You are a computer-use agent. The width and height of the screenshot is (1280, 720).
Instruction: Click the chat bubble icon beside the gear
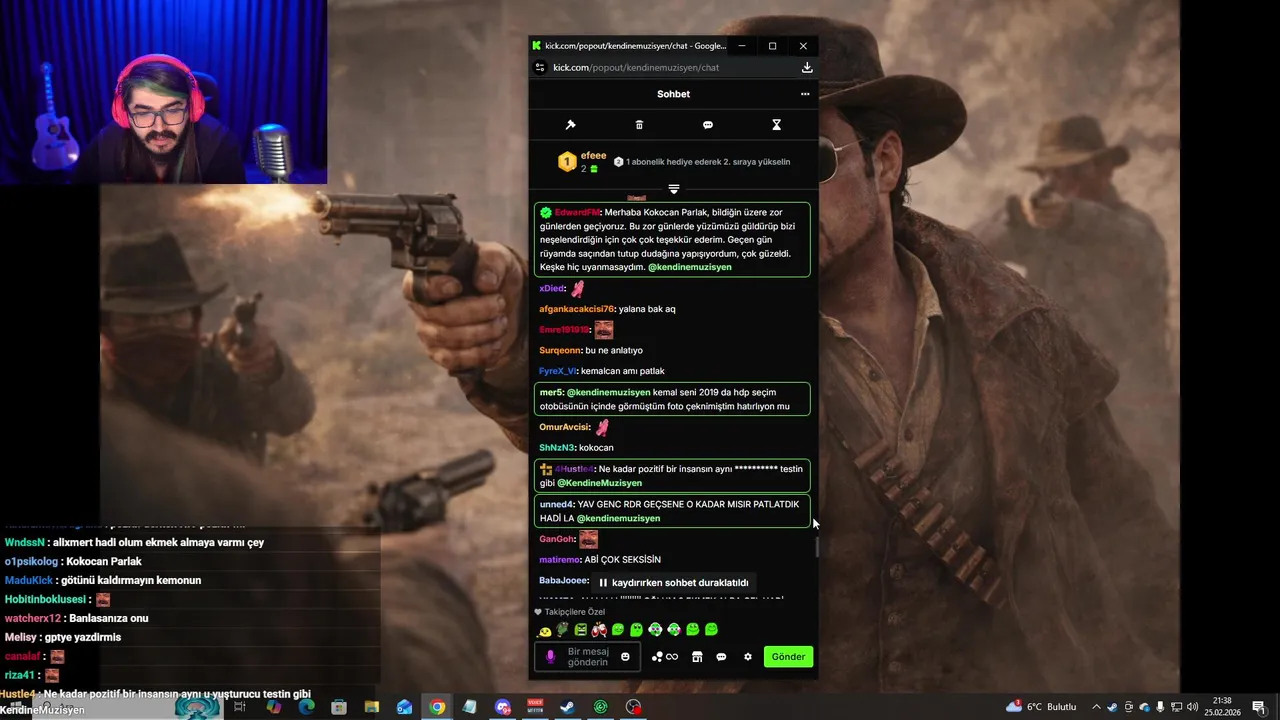click(x=722, y=657)
